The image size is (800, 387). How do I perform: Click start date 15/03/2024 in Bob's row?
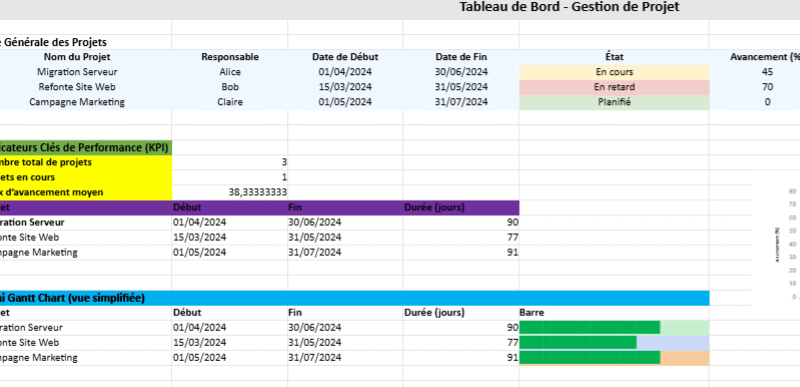(345, 87)
